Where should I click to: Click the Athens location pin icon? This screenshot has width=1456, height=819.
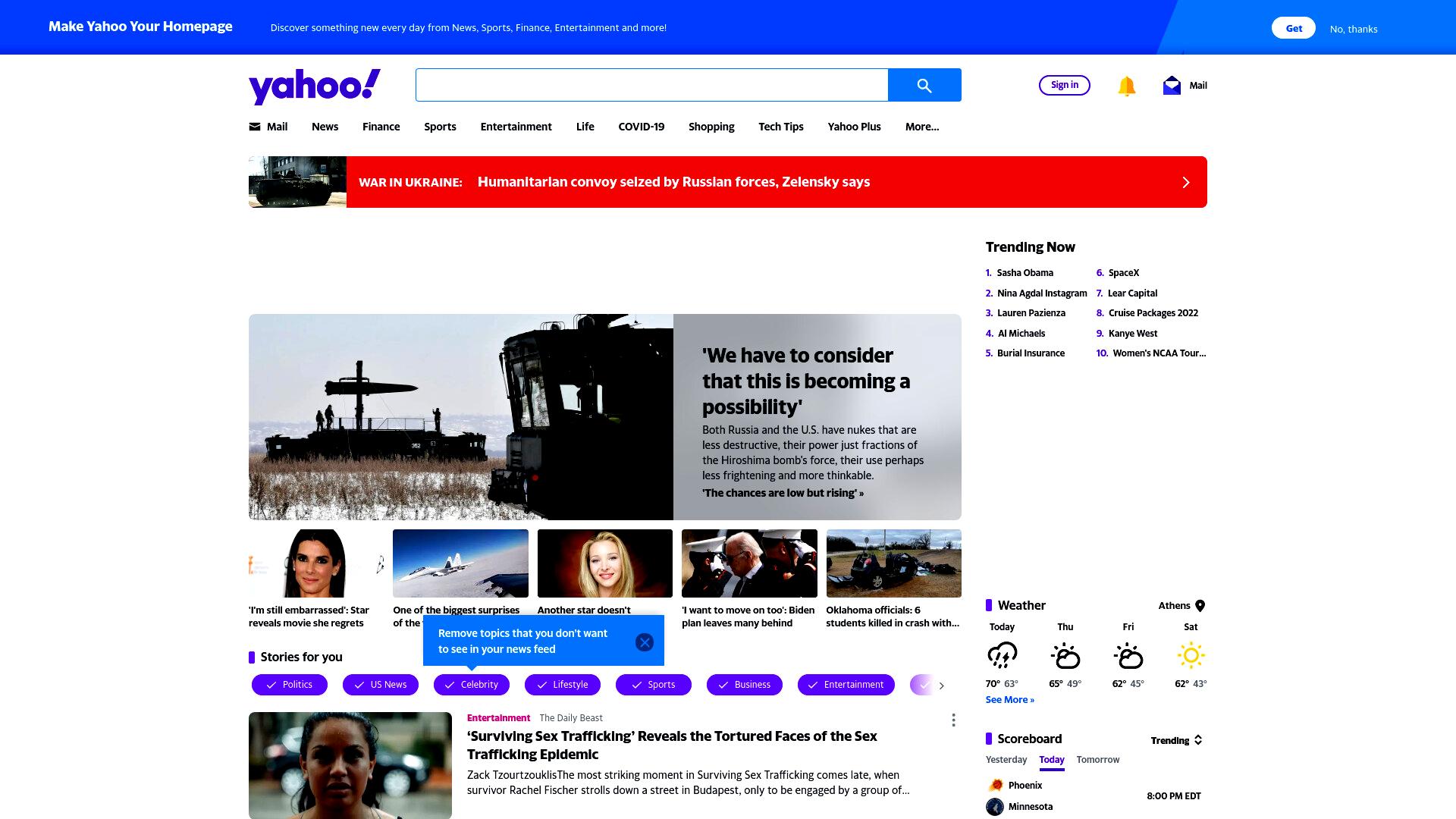pyautogui.click(x=1200, y=606)
